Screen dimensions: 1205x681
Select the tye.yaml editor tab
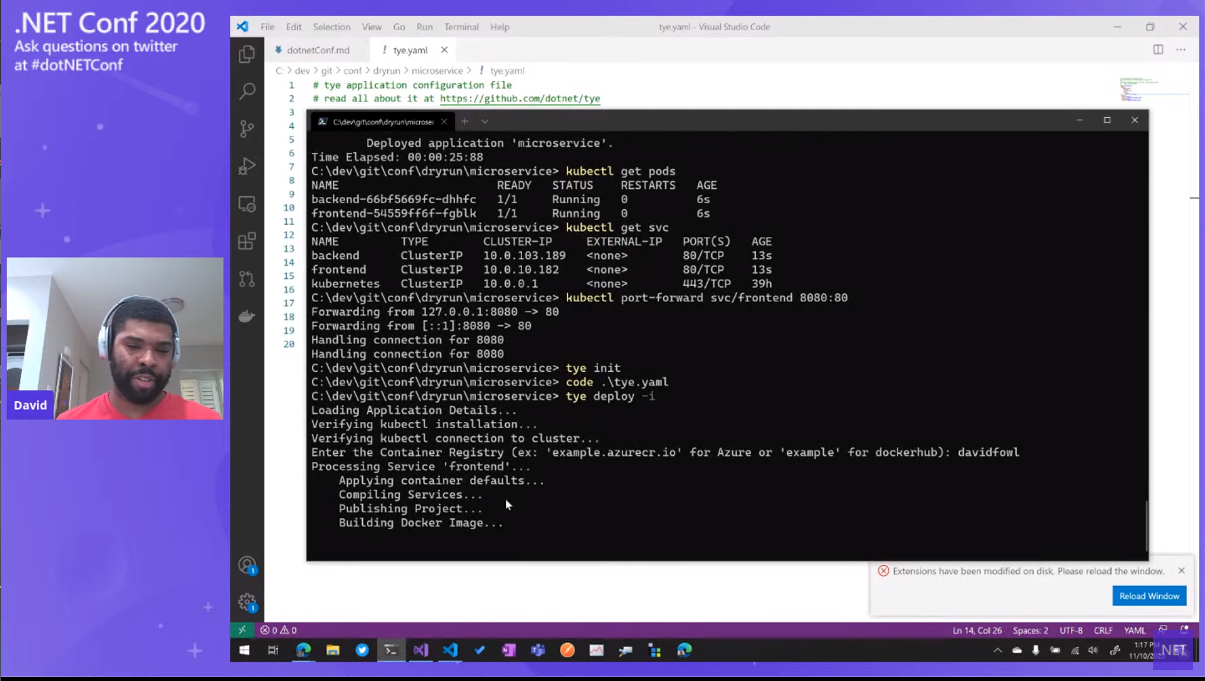click(412, 50)
